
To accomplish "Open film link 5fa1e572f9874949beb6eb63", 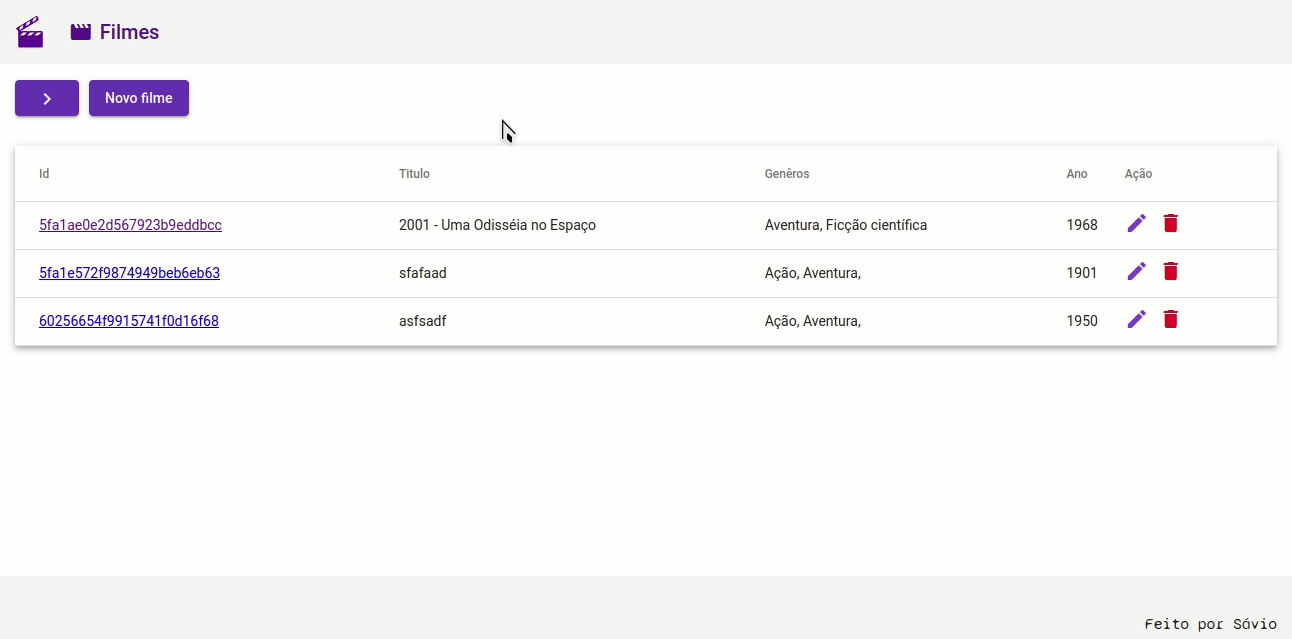I will click(x=129, y=273).
